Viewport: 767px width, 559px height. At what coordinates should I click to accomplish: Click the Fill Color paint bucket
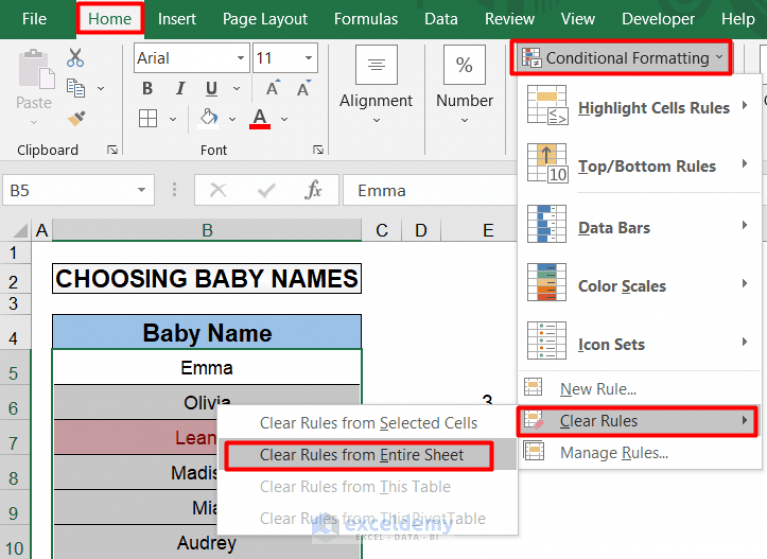click(209, 118)
